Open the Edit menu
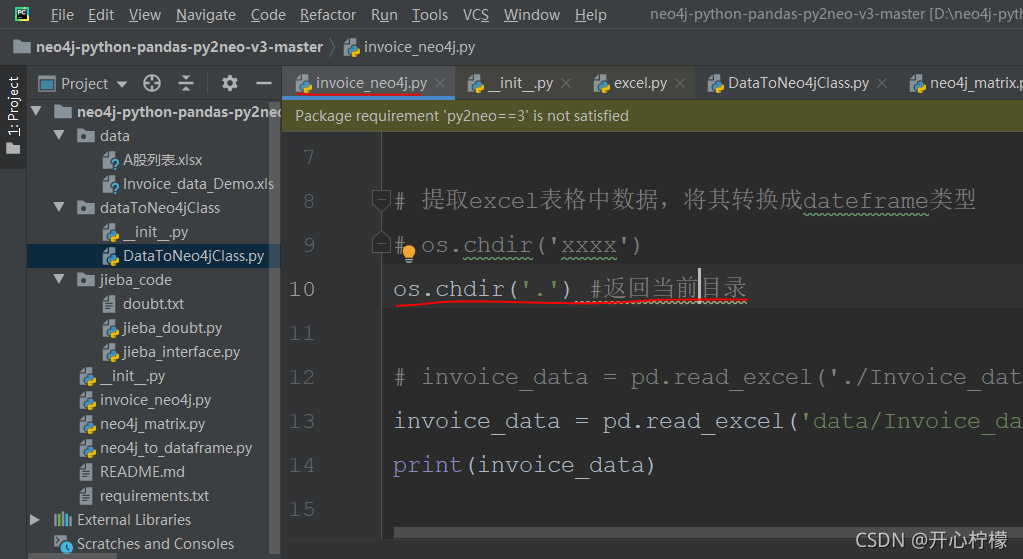 click(x=101, y=14)
